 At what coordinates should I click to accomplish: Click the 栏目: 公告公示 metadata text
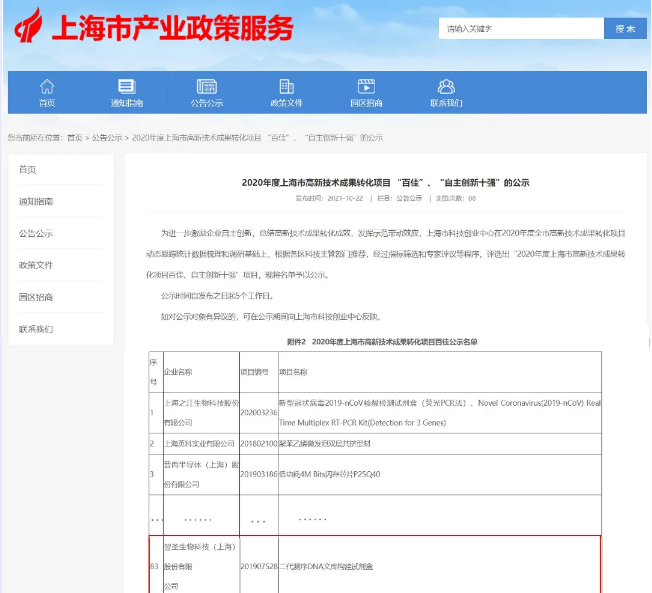coord(400,198)
